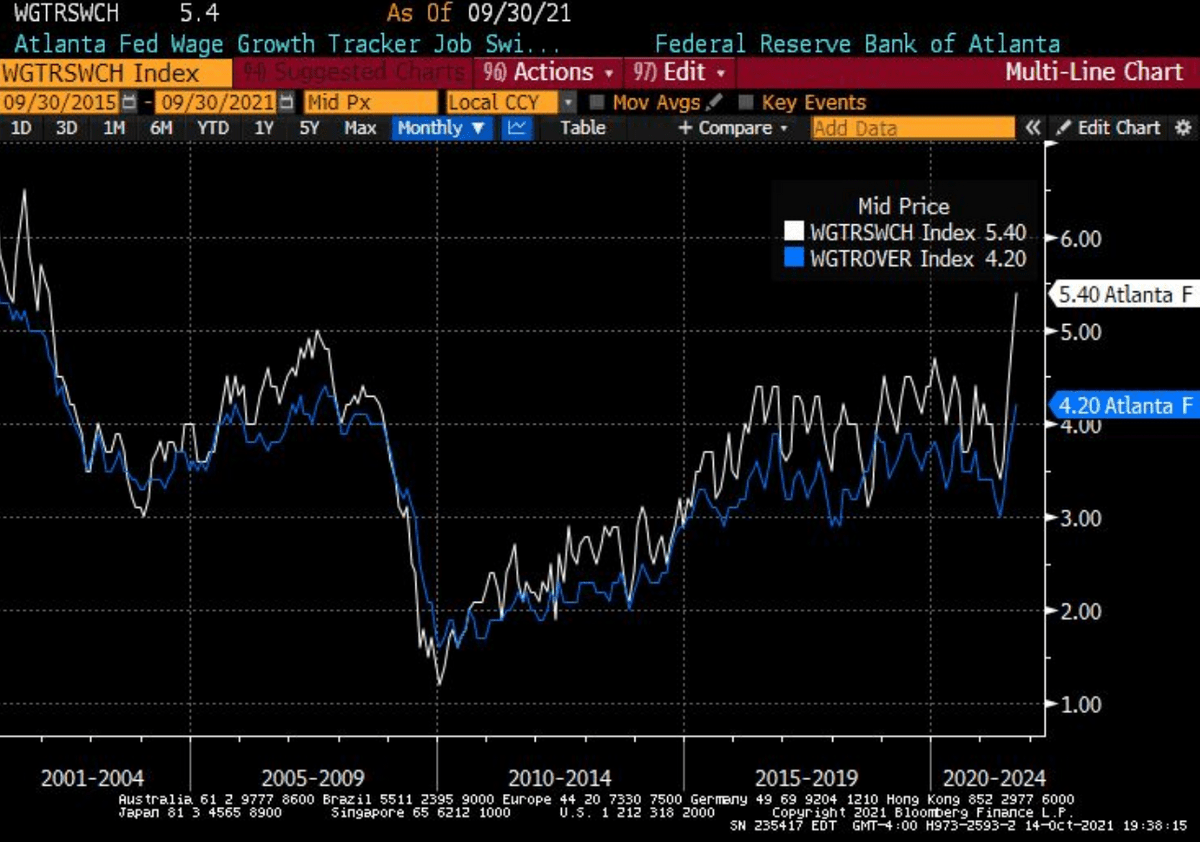The image size is (1200, 842).
Task: Collapse panel using double chevron icon
Action: 1033,128
